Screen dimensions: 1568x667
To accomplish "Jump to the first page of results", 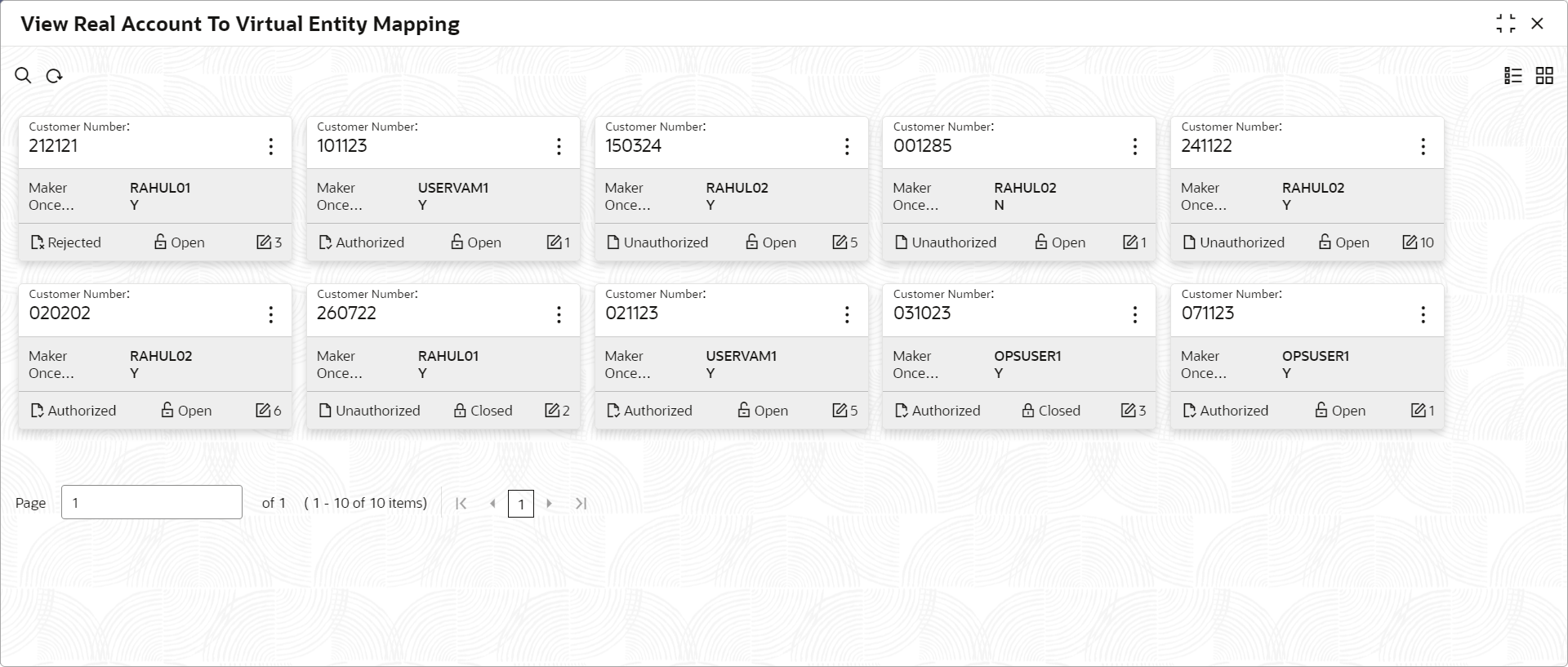I will (461, 504).
